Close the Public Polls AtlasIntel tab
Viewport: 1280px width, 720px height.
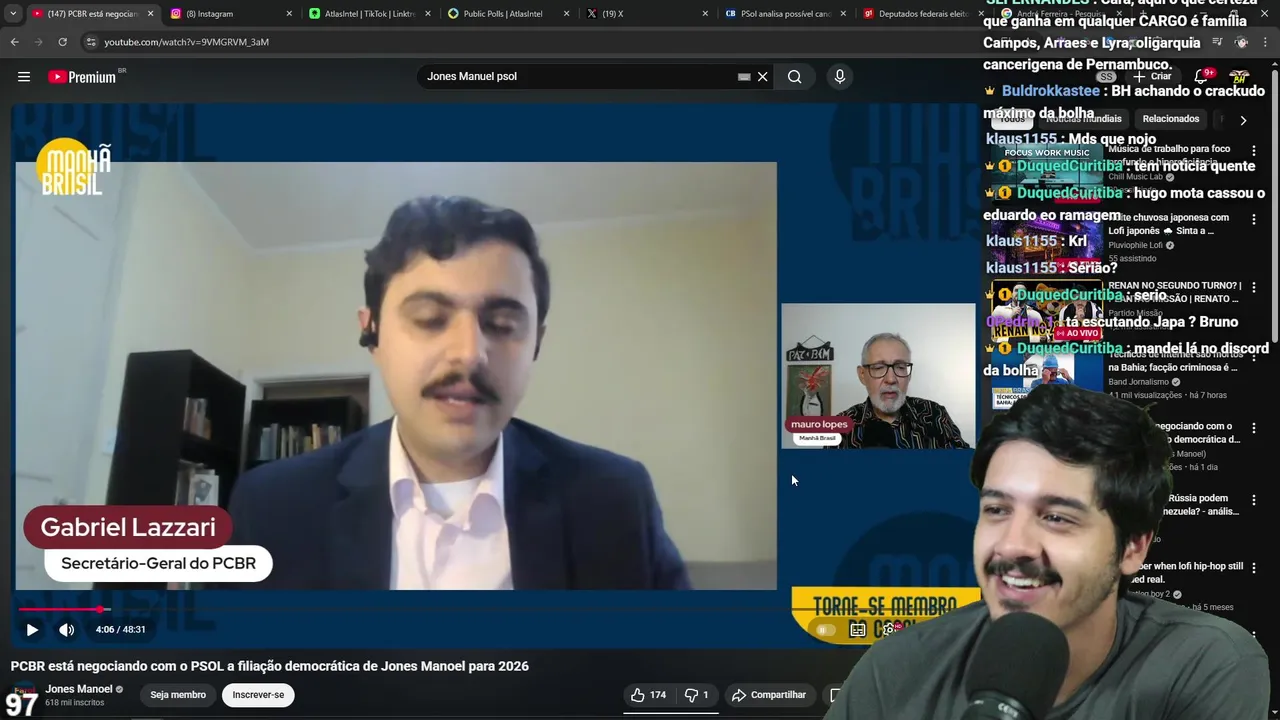point(566,14)
